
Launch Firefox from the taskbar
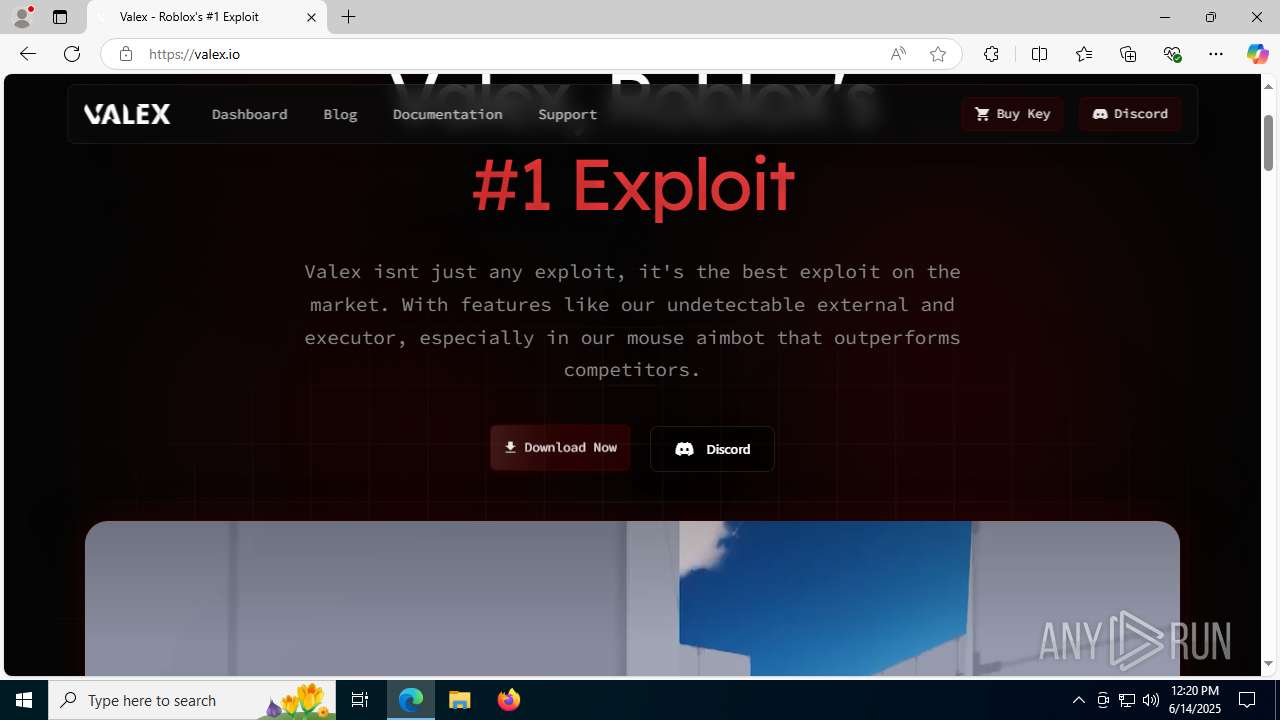click(x=508, y=700)
